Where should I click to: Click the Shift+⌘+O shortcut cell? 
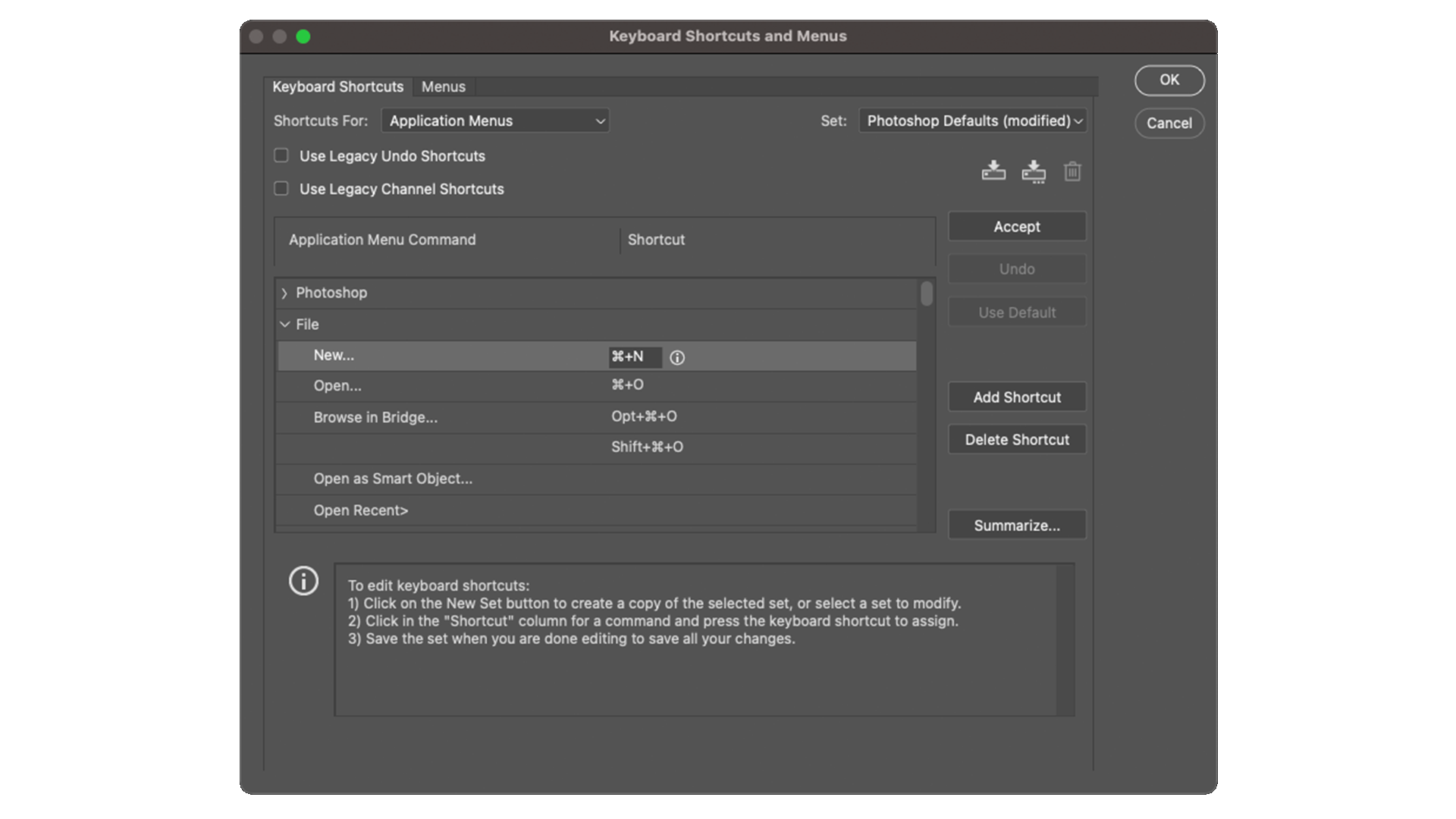(648, 447)
